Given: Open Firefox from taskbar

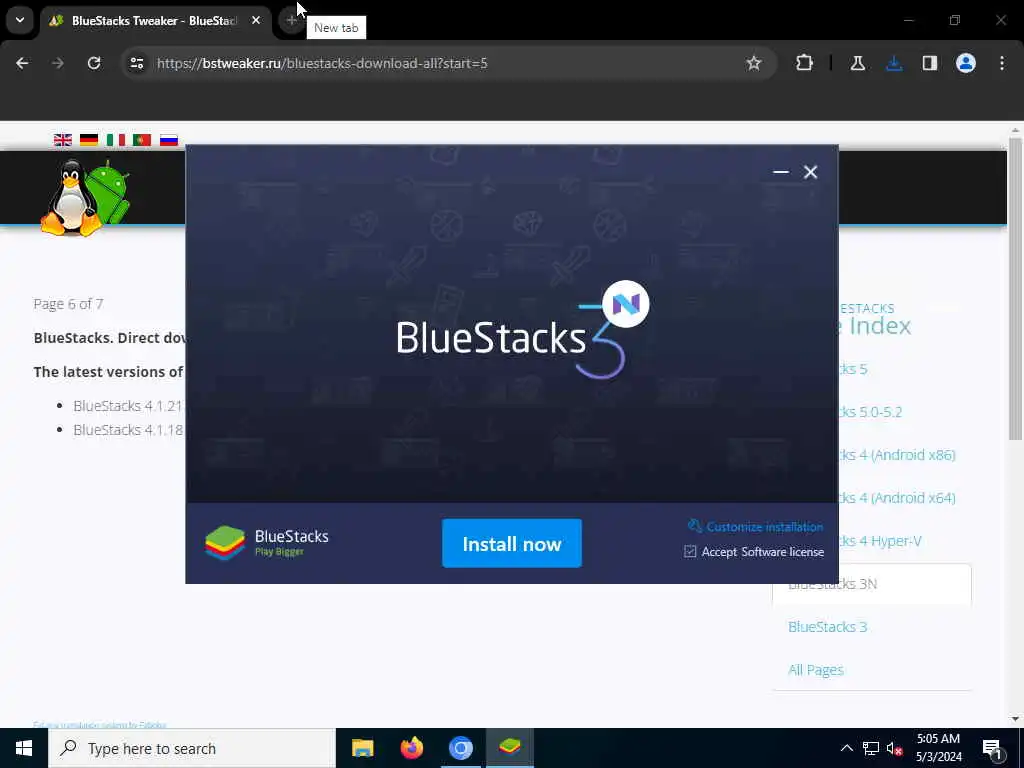Looking at the screenshot, I should (411, 748).
